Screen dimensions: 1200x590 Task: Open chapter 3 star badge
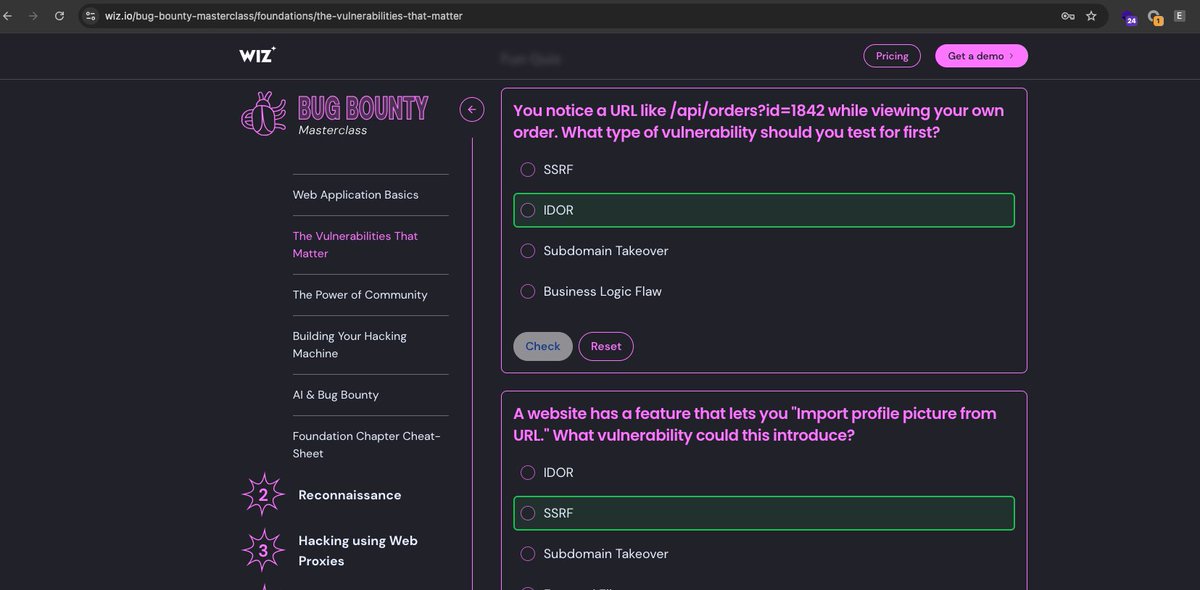pos(263,550)
